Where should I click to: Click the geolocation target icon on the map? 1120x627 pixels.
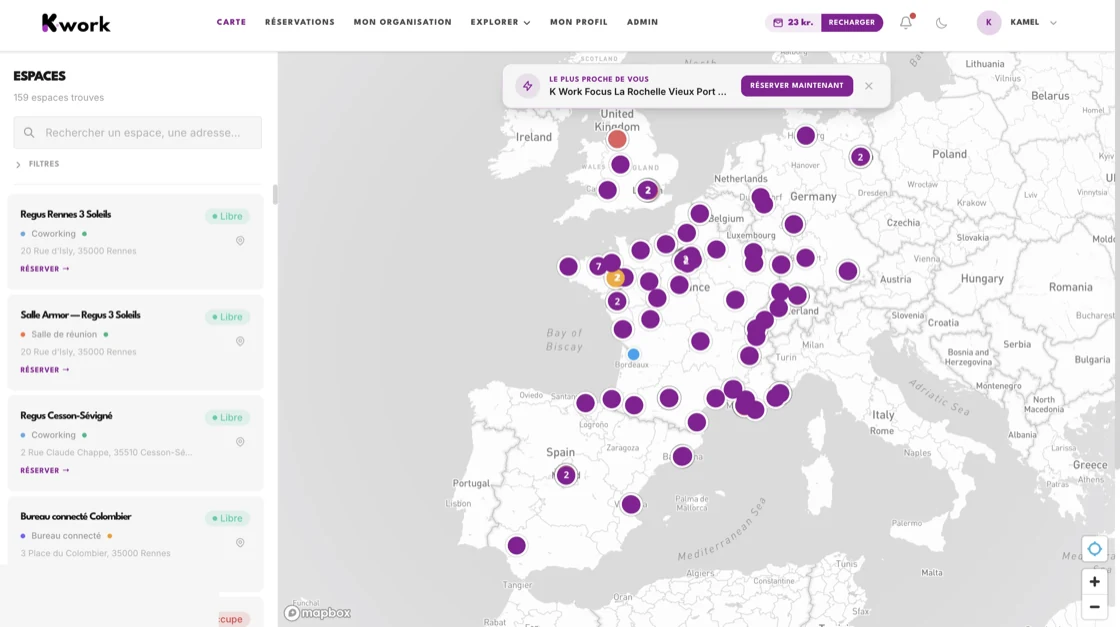tap(1094, 548)
